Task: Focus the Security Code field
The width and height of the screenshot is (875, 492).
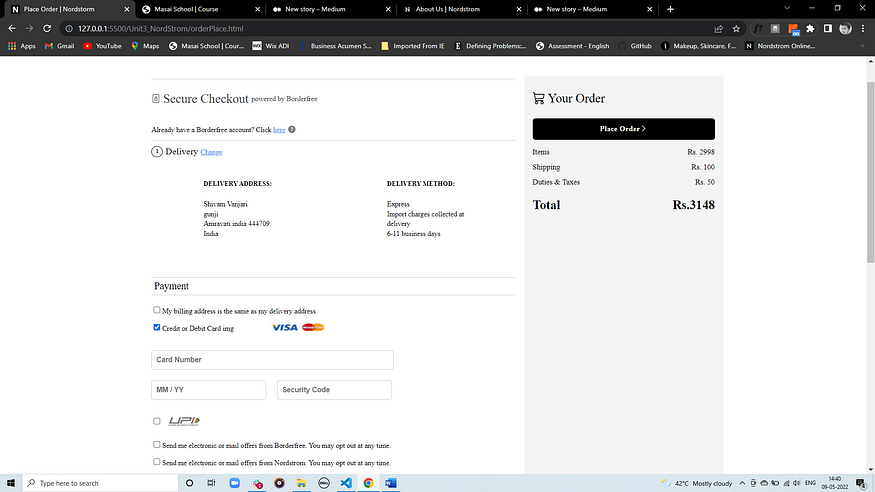Action: [x=334, y=390]
